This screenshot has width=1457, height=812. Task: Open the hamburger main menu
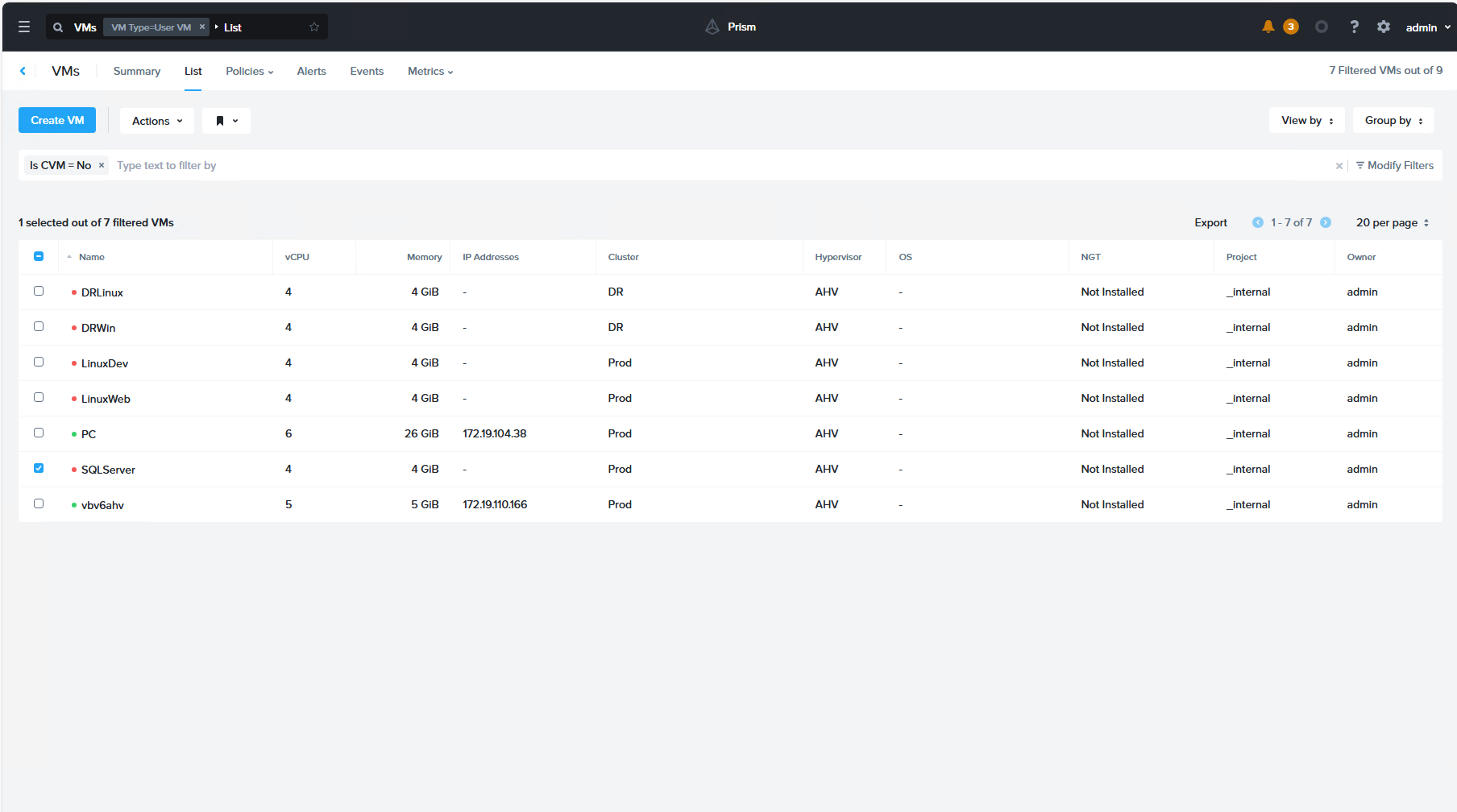tap(24, 27)
